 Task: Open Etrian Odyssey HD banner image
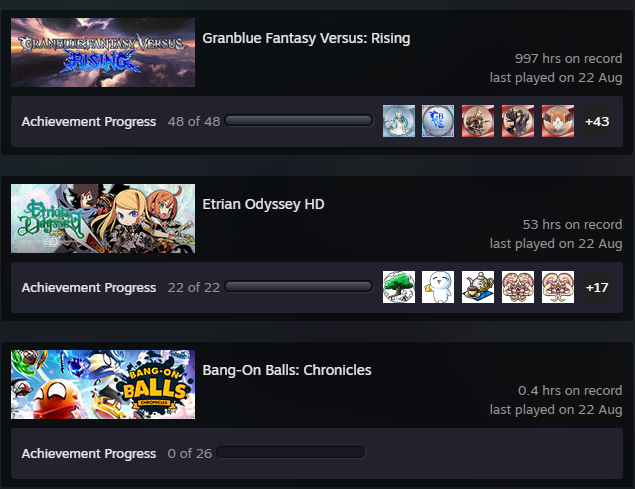[103, 218]
